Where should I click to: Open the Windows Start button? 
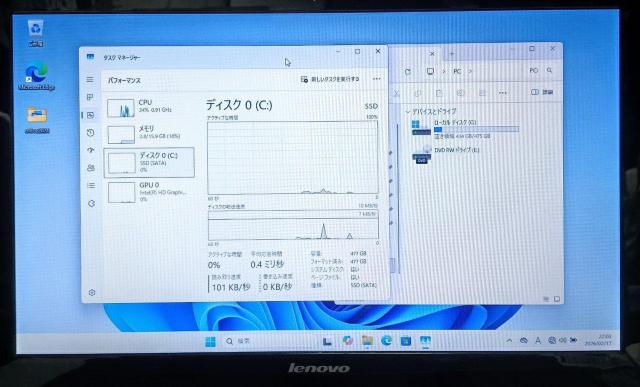click(210, 341)
